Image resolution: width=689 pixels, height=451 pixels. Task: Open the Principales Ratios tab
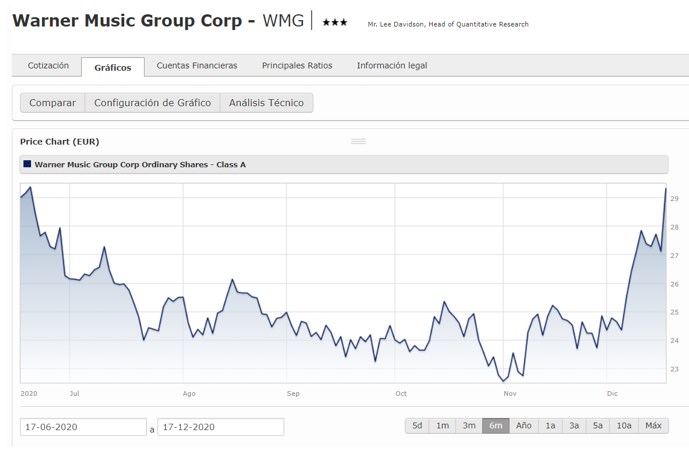tap(297, 66)
